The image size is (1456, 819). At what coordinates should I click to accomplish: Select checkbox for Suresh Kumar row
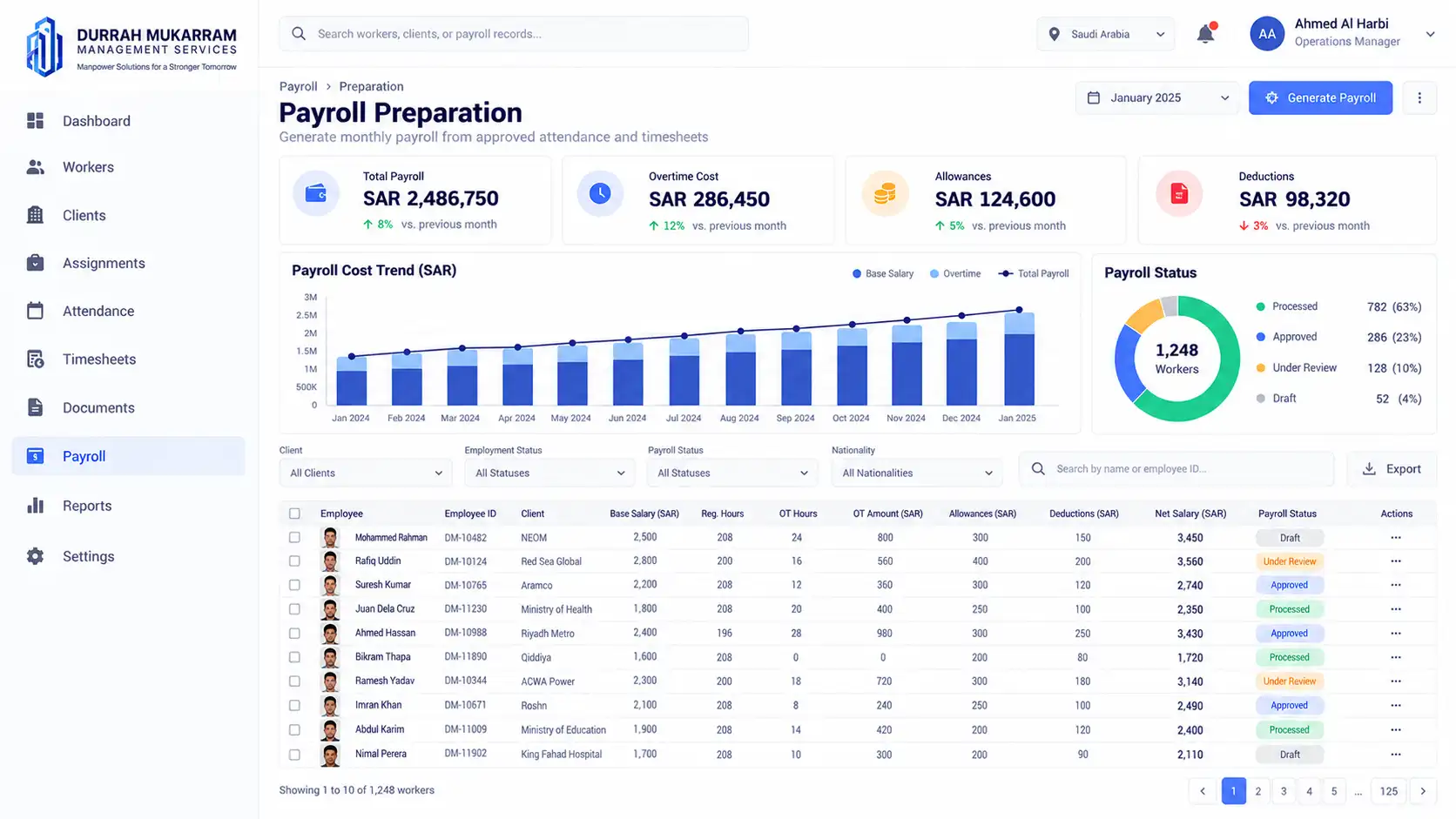pos(294,585)
